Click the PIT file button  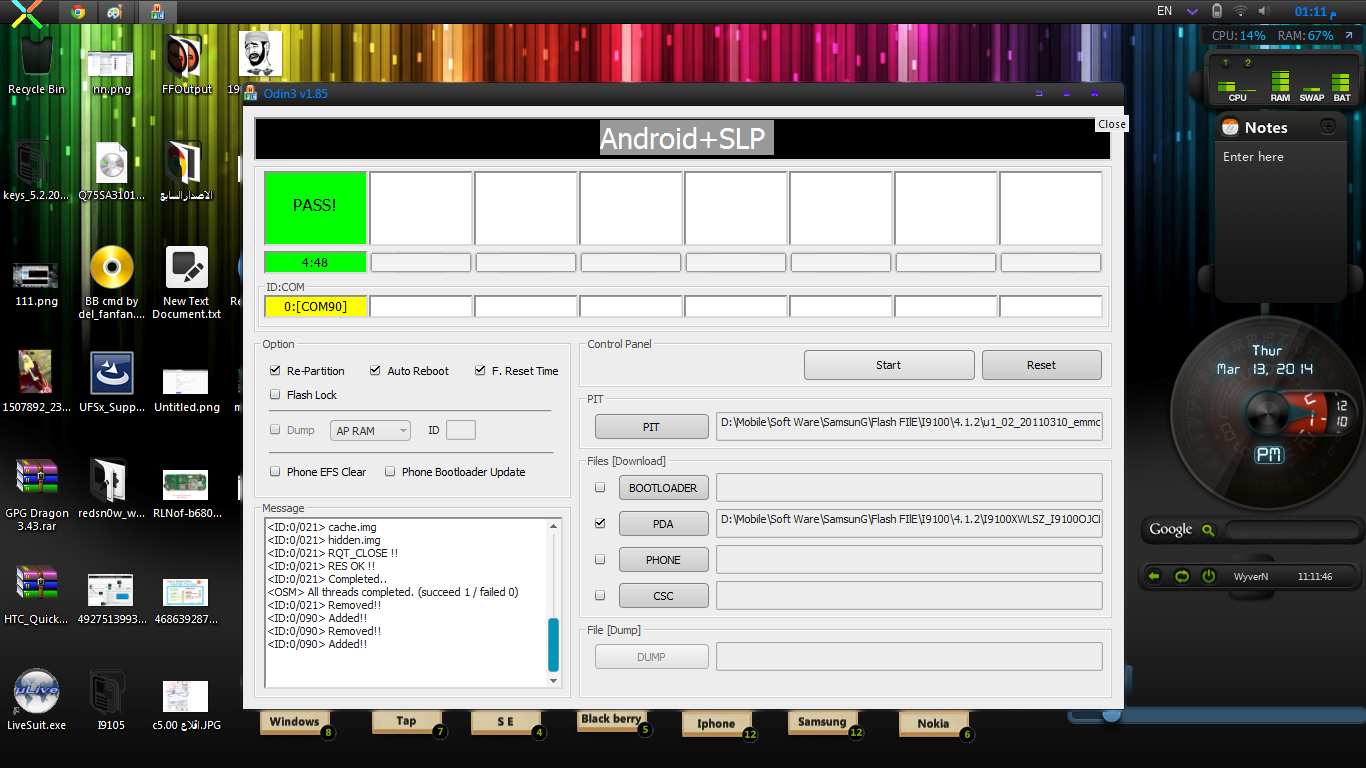(651, 427)
